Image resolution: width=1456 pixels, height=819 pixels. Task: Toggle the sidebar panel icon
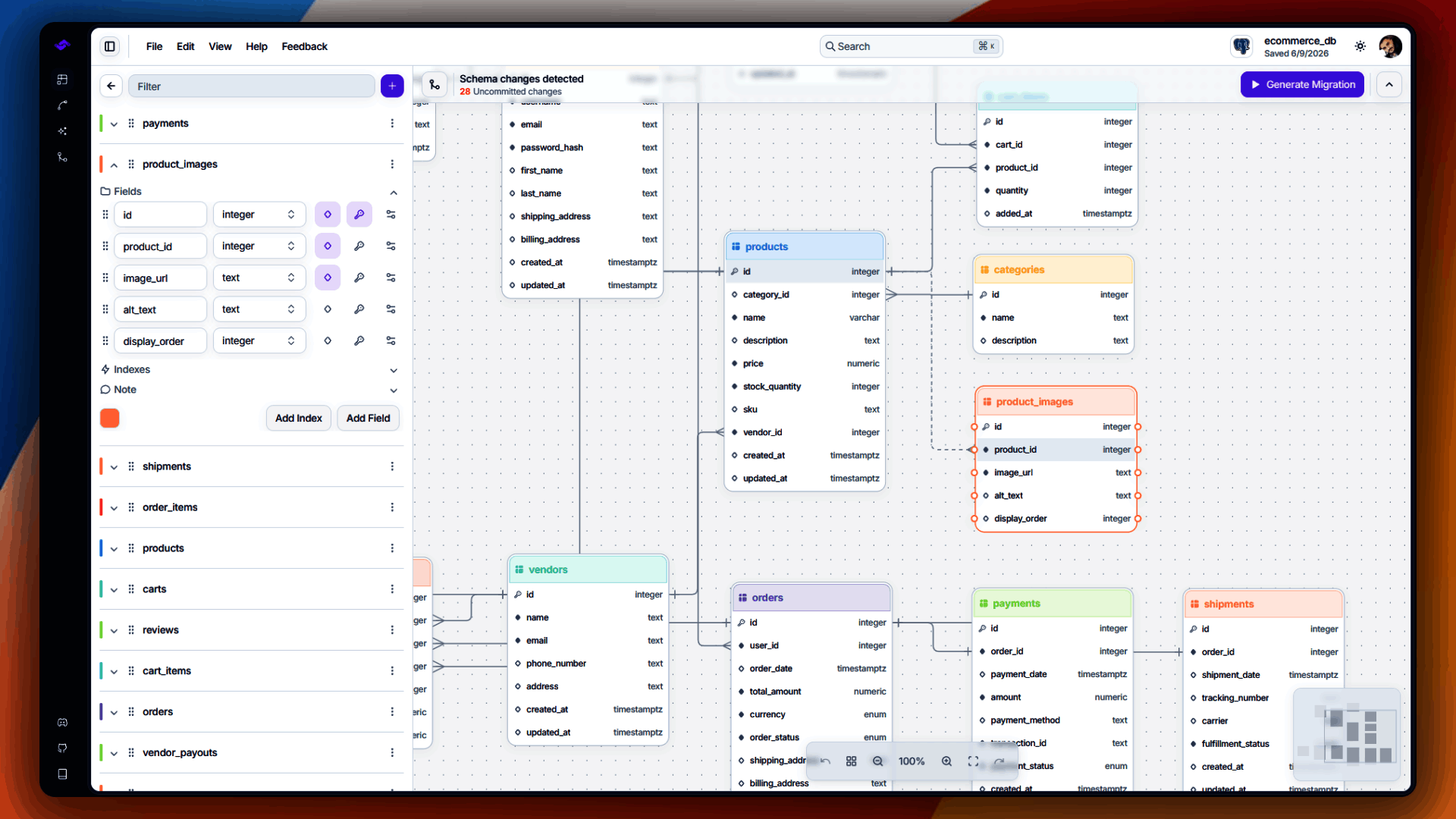[x=110, y=46]
